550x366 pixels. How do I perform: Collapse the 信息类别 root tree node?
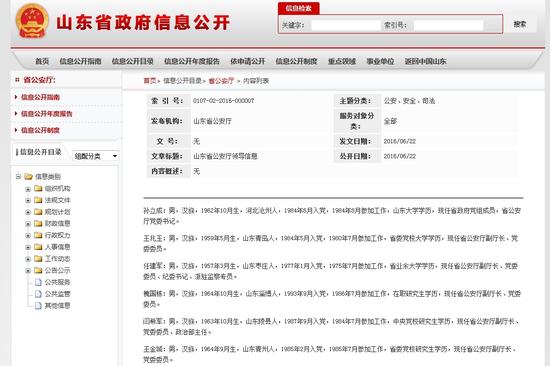click(18, 177)
